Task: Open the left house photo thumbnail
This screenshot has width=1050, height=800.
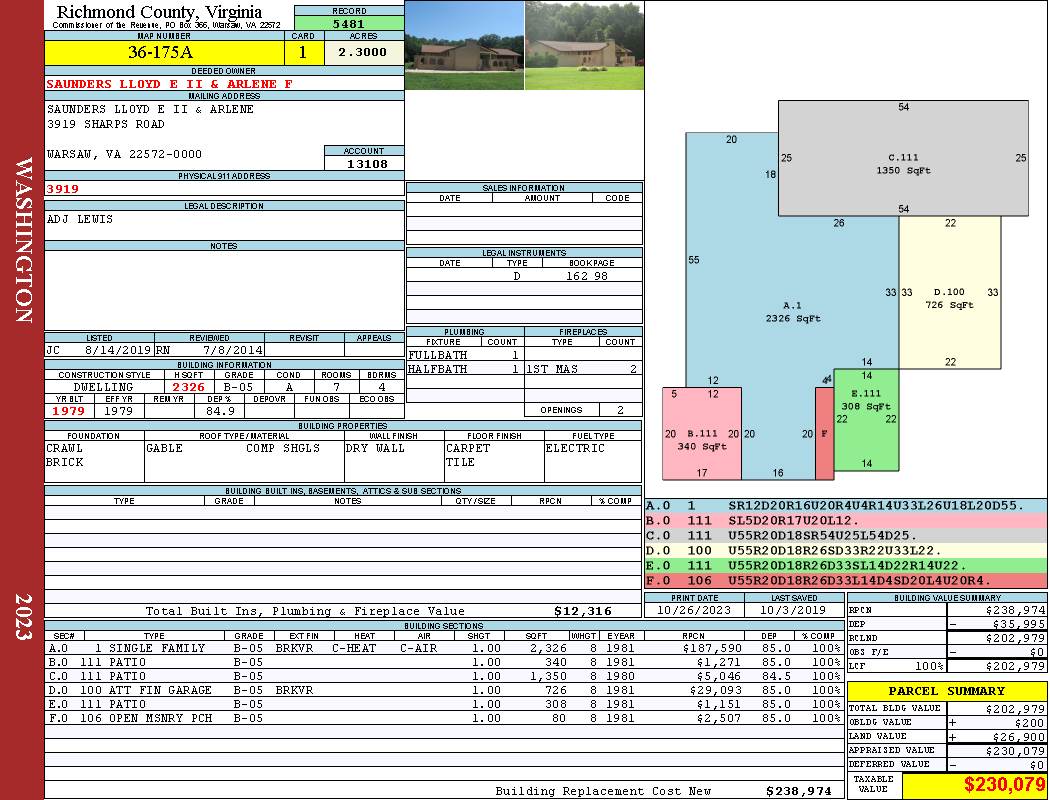Action: (464, 45)
